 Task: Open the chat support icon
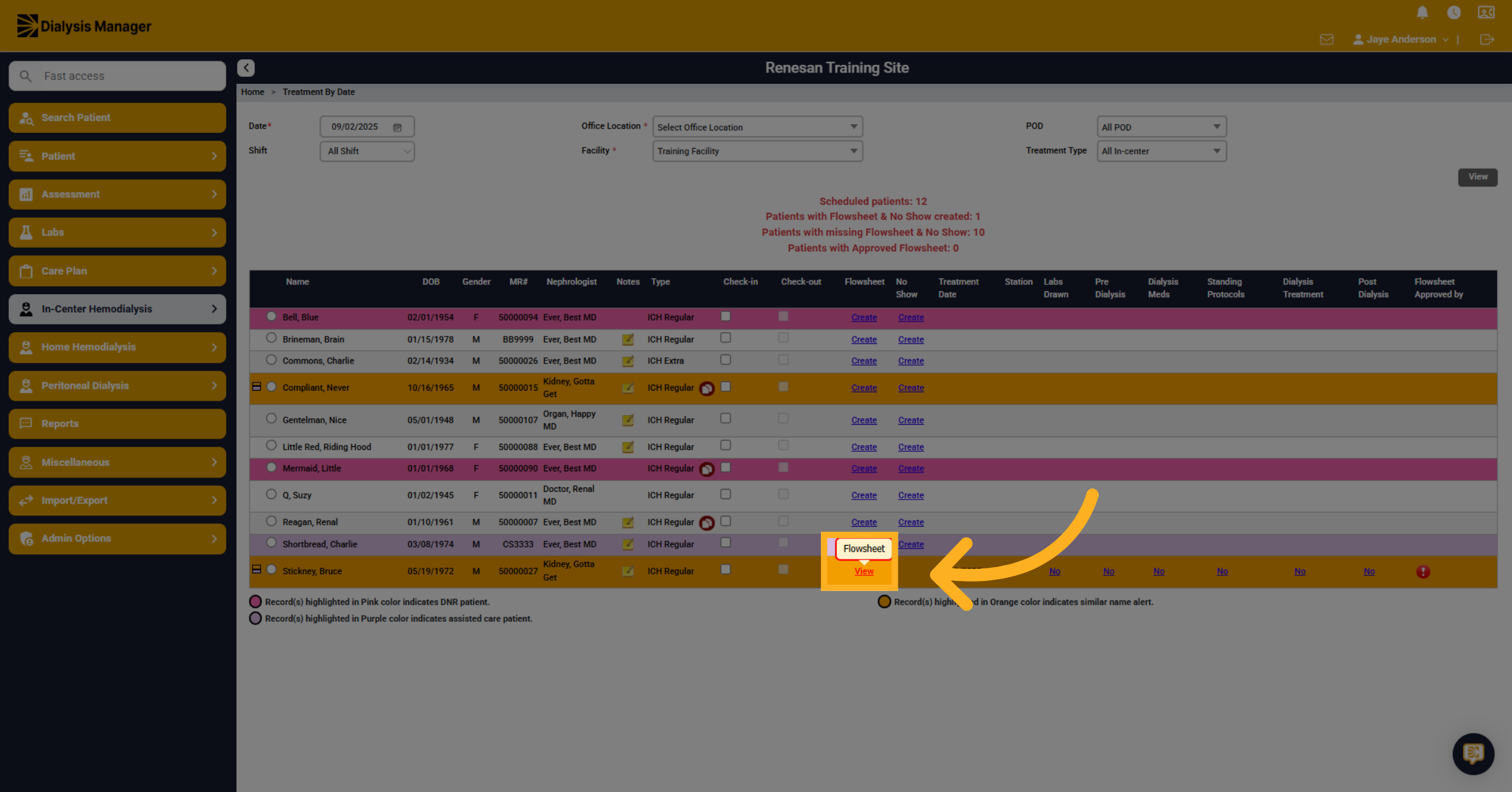click(x=1473, y=753)
